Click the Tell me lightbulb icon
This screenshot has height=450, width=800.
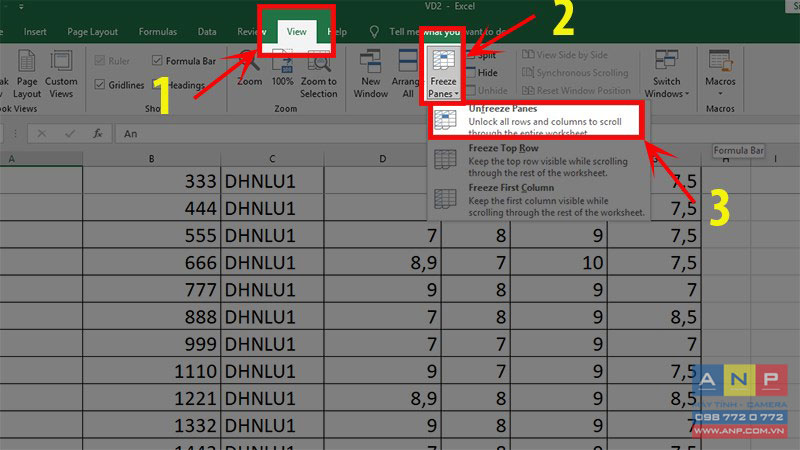[374, 32]
